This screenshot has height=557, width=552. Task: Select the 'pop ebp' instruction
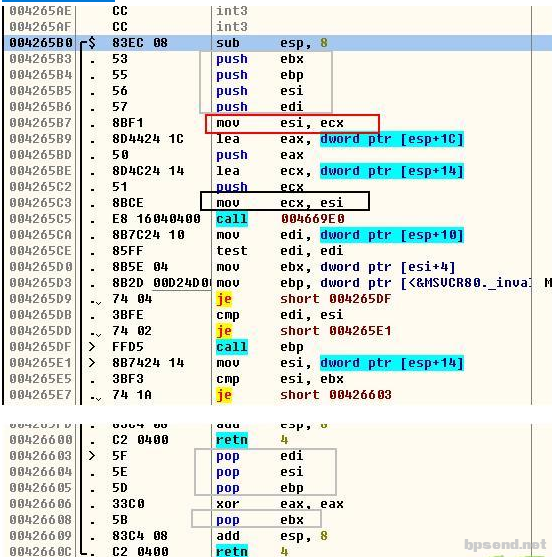point(260,488)
